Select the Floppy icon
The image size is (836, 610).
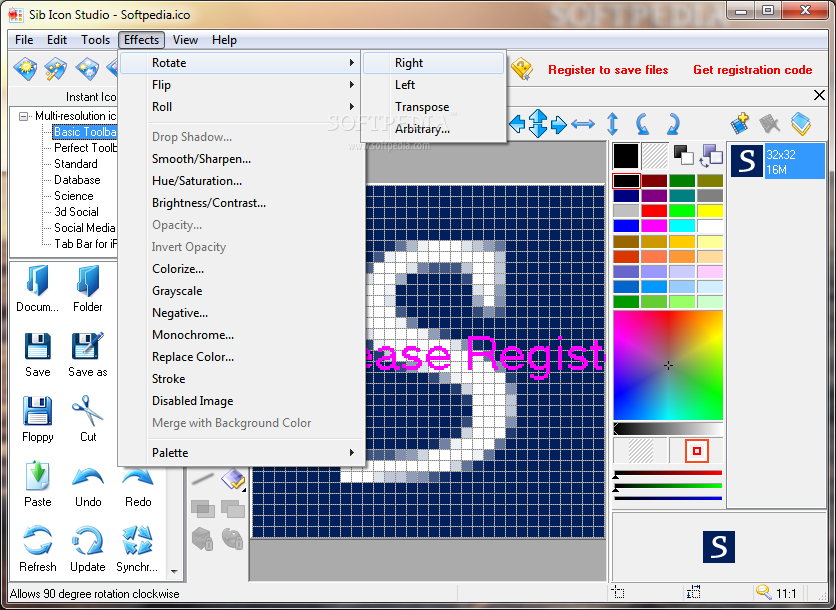coord(37,411)
